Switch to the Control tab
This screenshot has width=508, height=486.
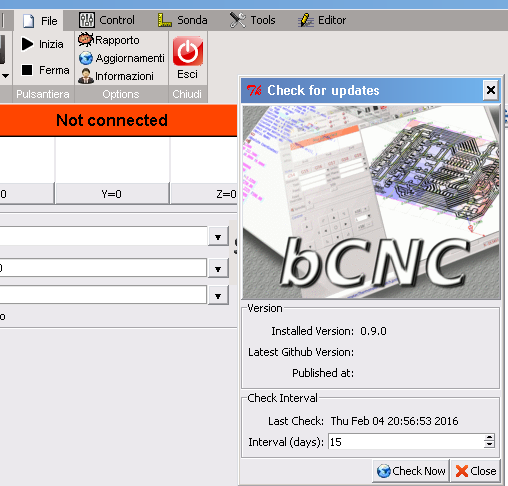(x=107, y=20)
